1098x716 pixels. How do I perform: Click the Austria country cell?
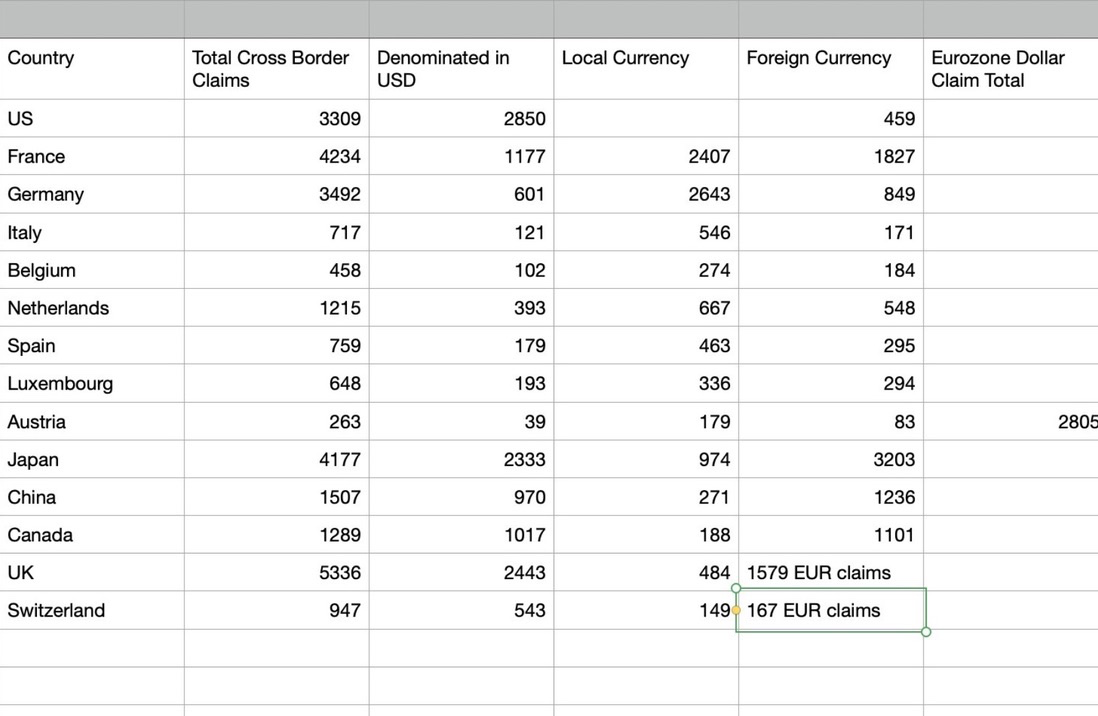click(92, 422)
